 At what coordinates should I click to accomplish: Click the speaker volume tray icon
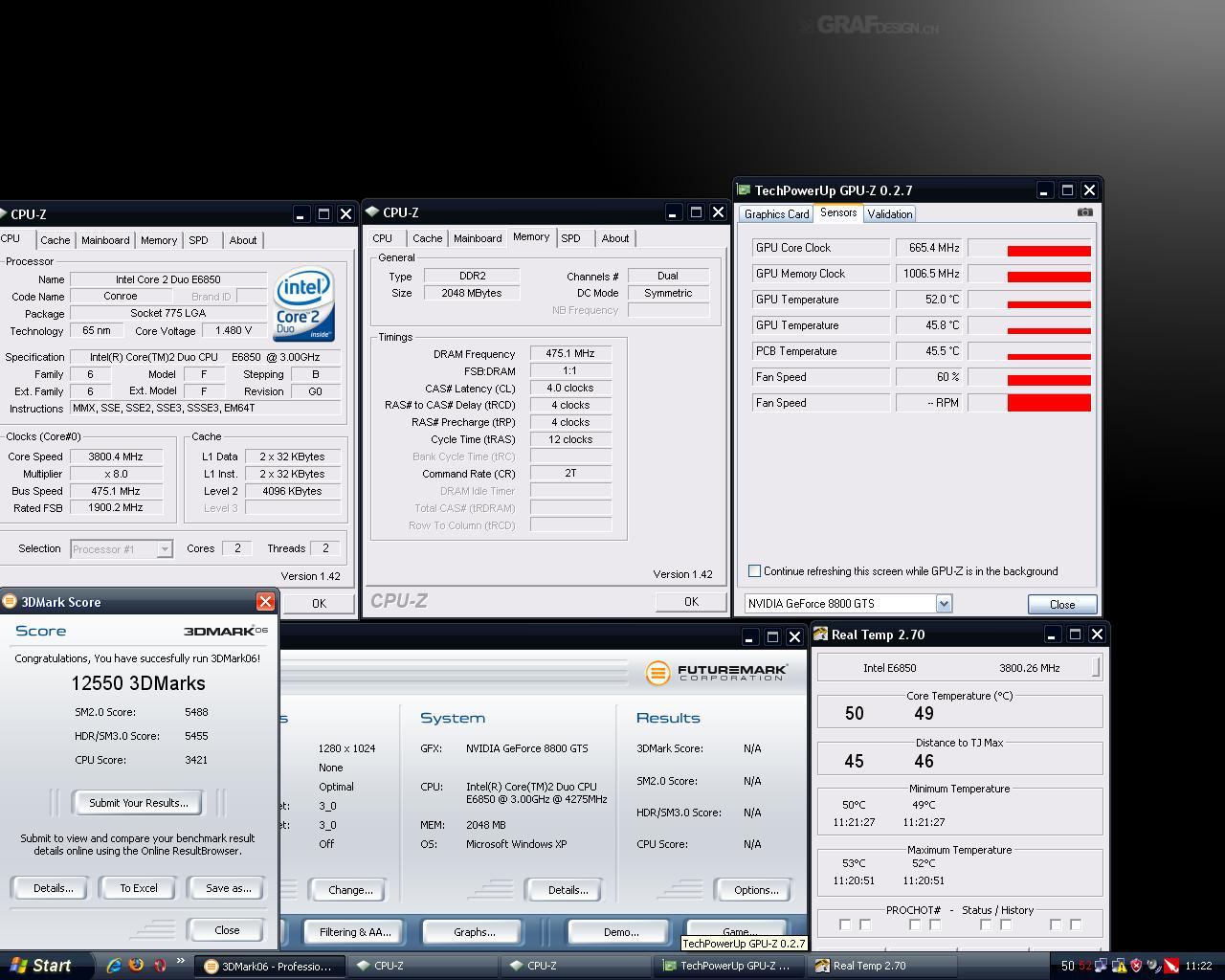coord(1153,966)
